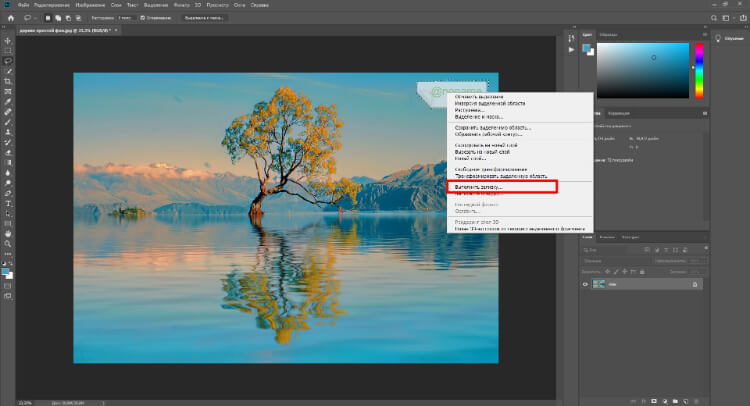The height and width of the screenshot is (406, 750).
Task: Pick a color in the blue color field
Action: 642,70
